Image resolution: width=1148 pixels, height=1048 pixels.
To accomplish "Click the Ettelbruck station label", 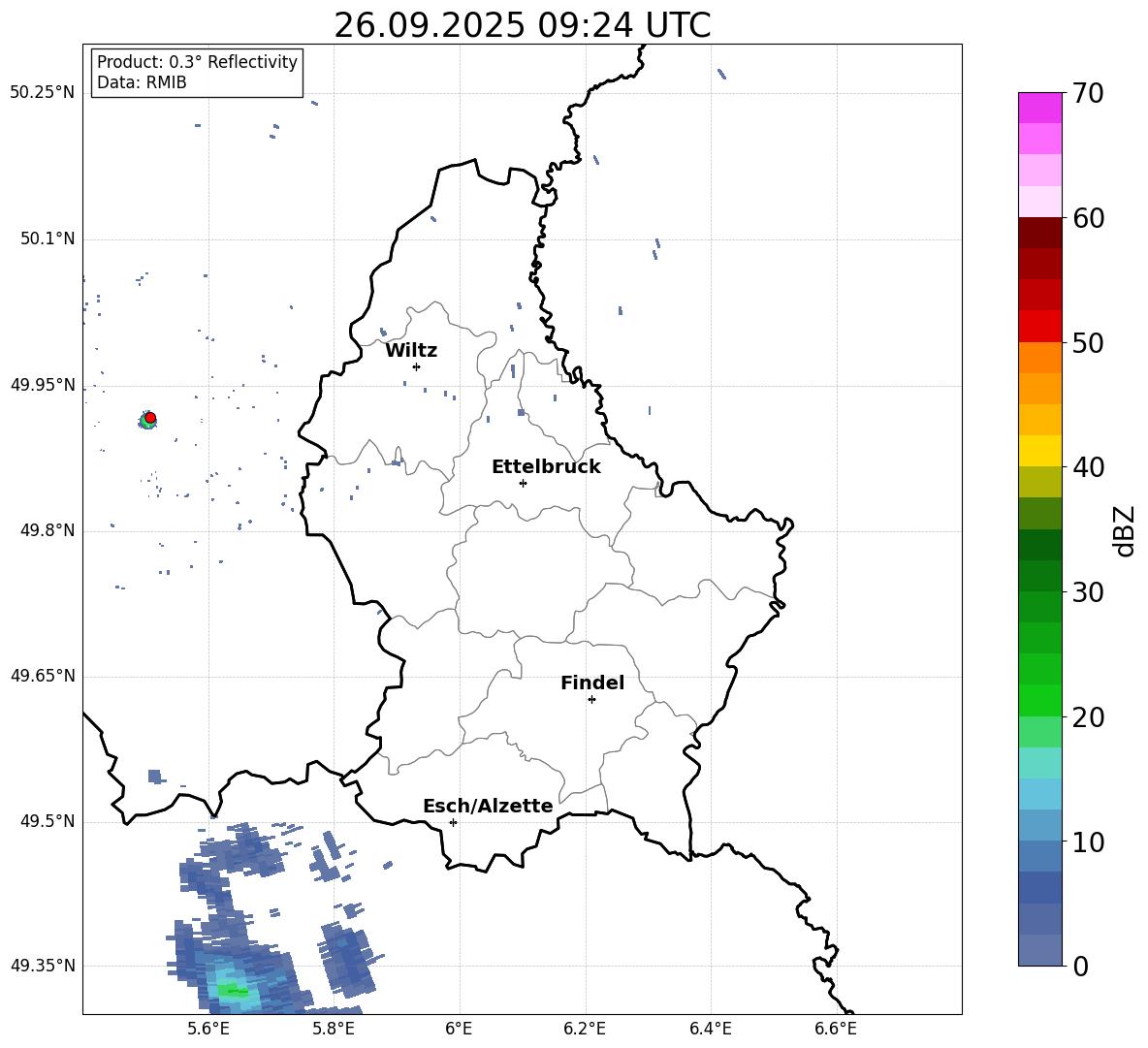I will pyautogui.click(x=546, y=467).
